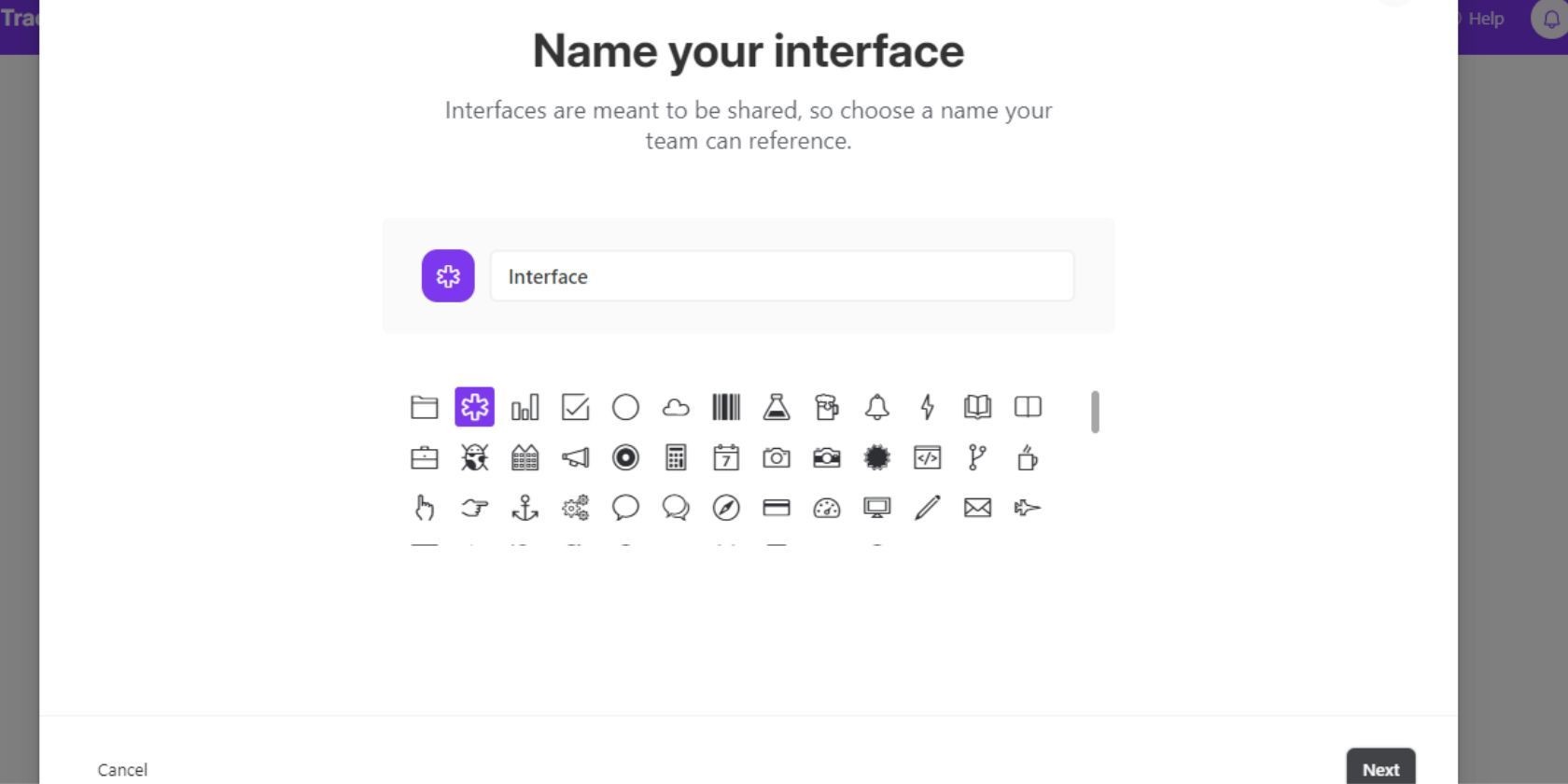
Task: Select the bell notification icon
Action: 877,407
